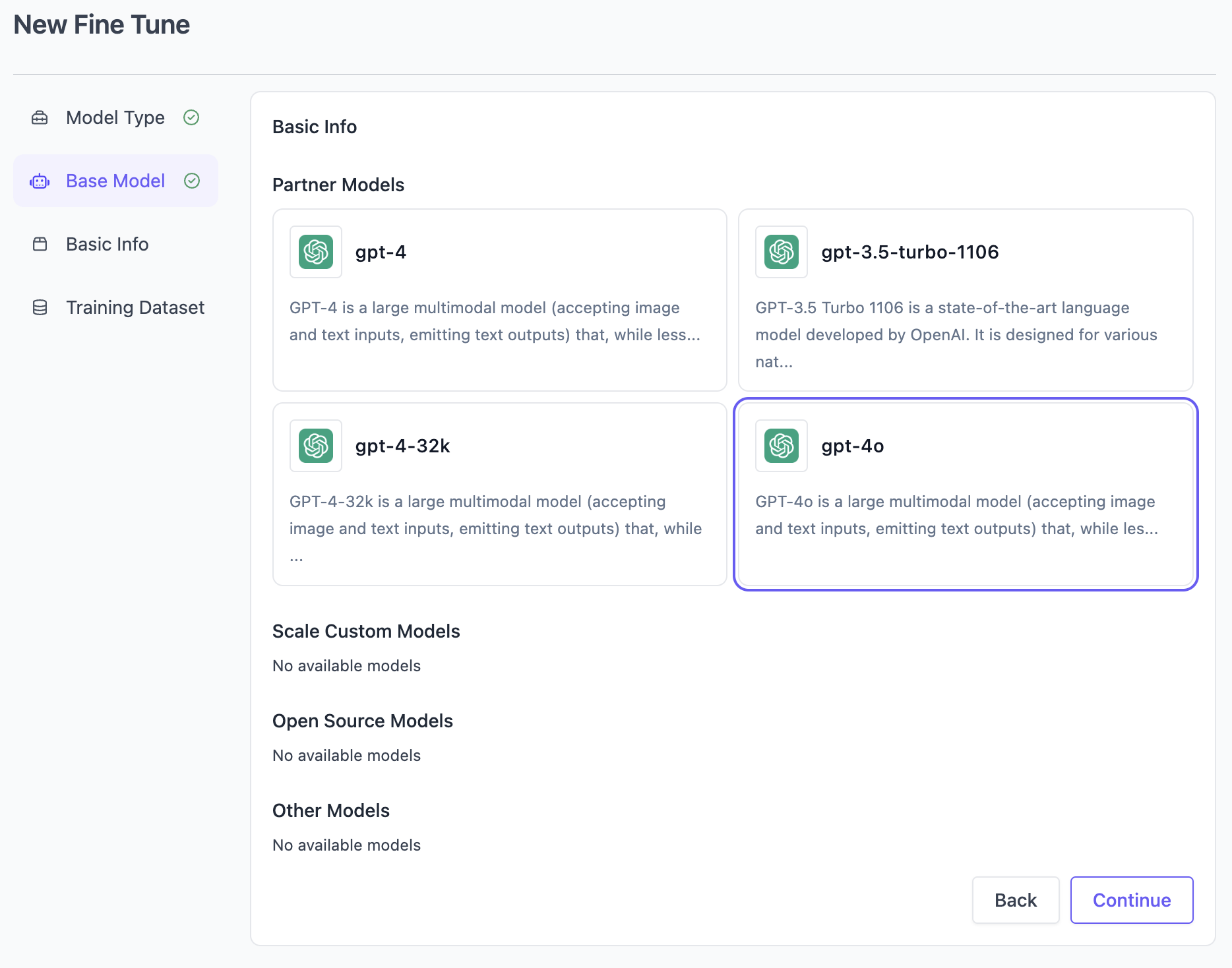
Task: Click the OpenAI logo on gpt-3.5-turbo-1106 card
Action: pos(782,252)
